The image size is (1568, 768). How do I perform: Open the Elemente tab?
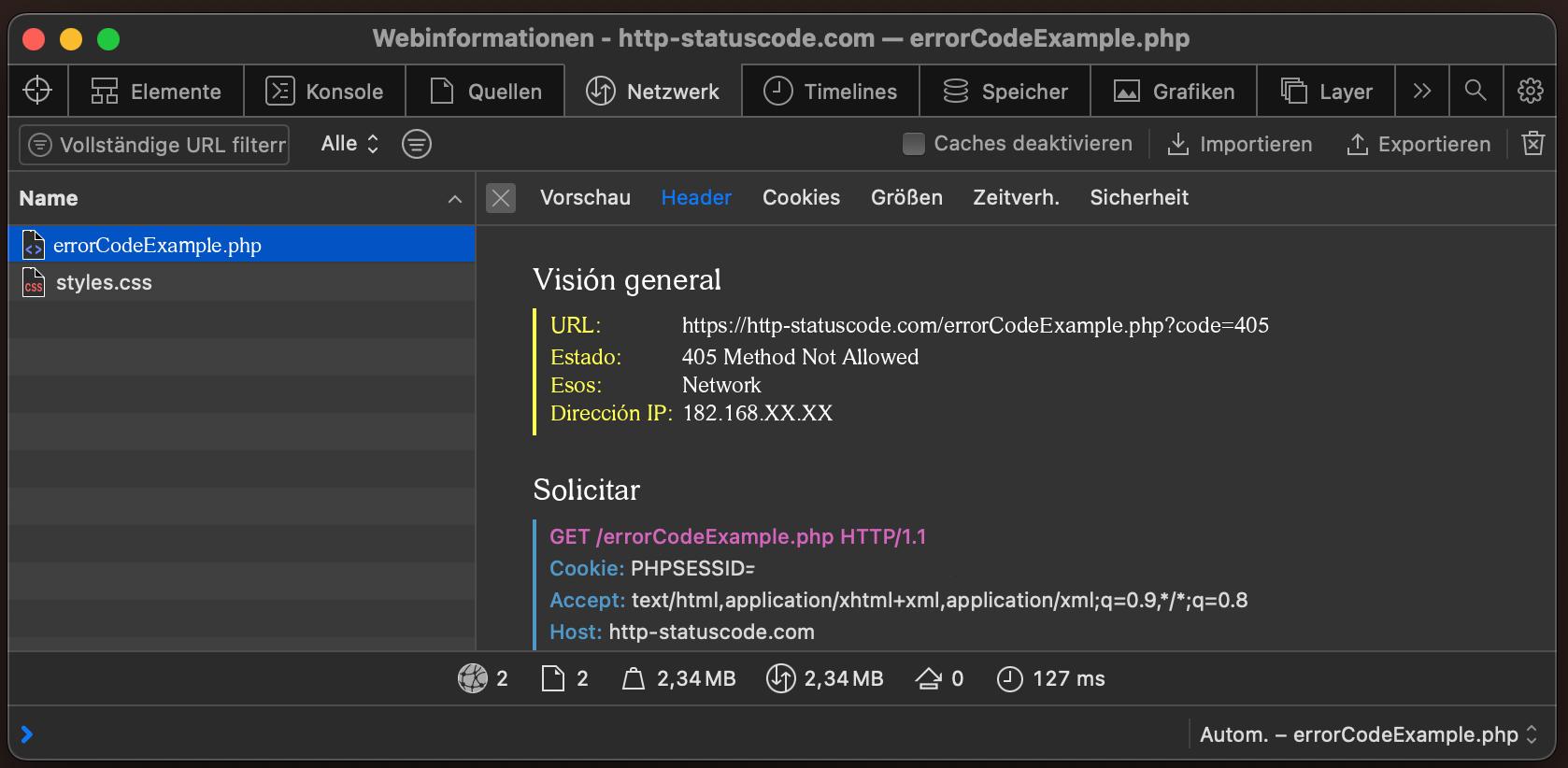pos(156,91)
